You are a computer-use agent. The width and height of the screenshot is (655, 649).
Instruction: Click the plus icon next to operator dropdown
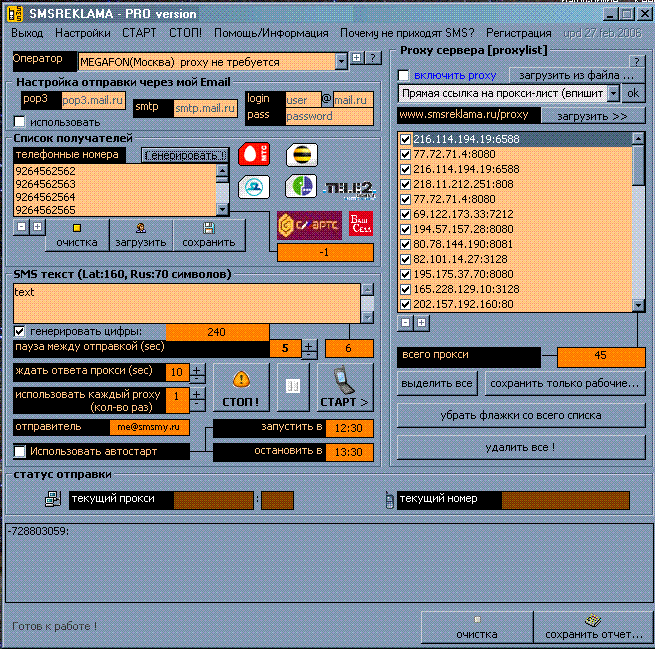tap(356, 58)
